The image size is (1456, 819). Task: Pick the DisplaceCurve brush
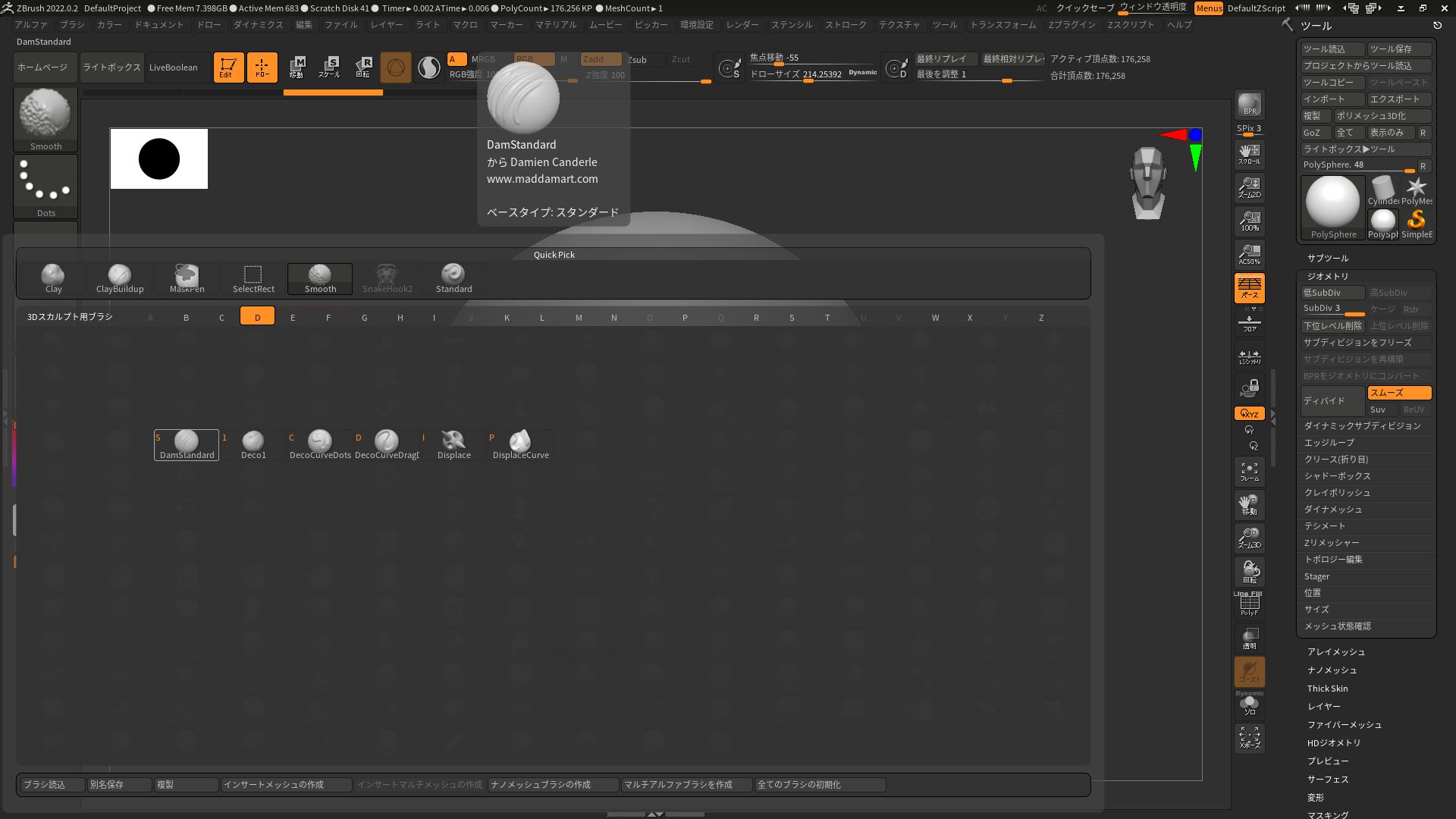[x=520, y=445]
